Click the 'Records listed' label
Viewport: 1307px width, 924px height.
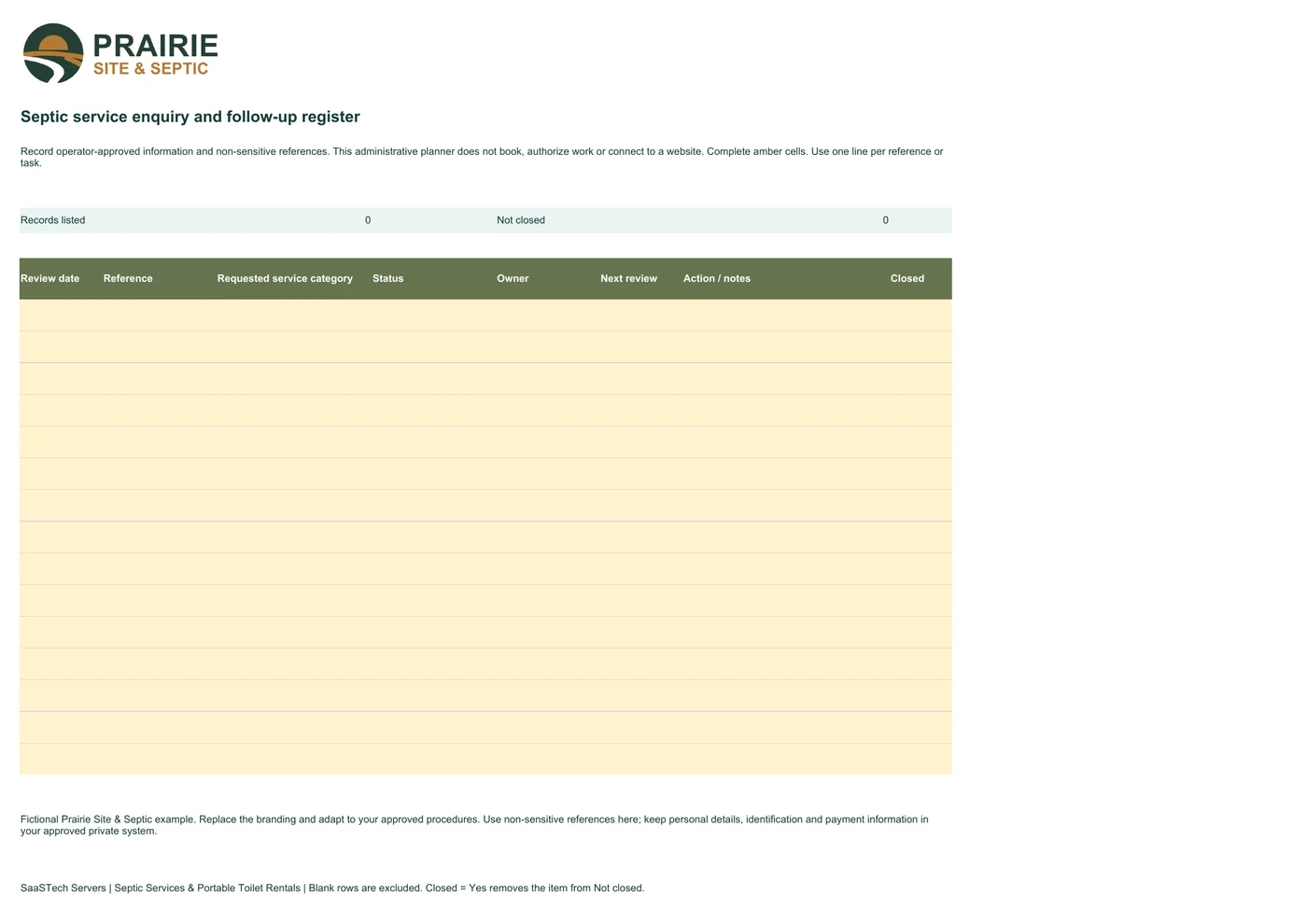pyautogui.click(x=53, y=220)
